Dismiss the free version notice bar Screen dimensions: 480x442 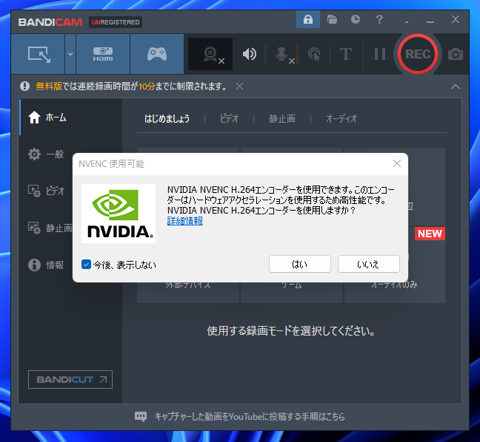coord(239,87)
